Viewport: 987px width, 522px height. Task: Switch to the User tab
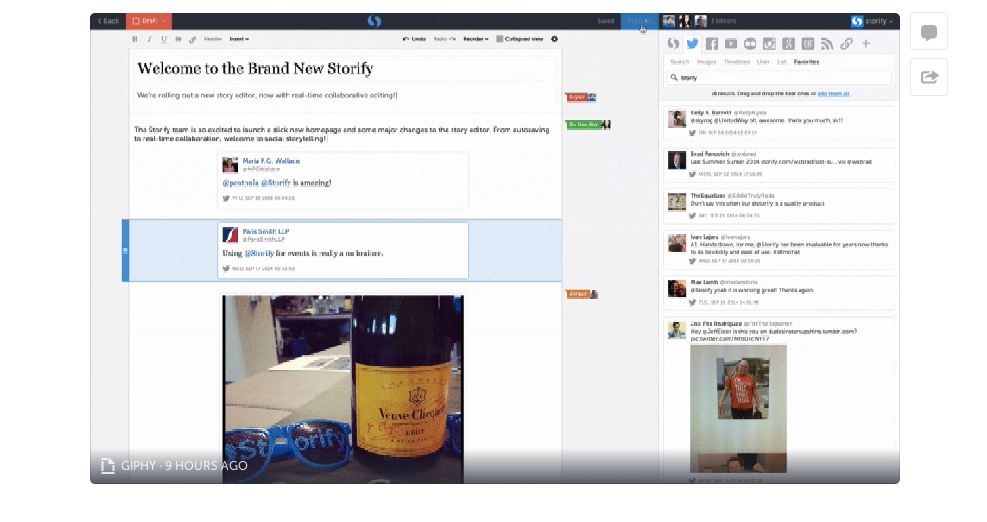[x=763, y=62]
